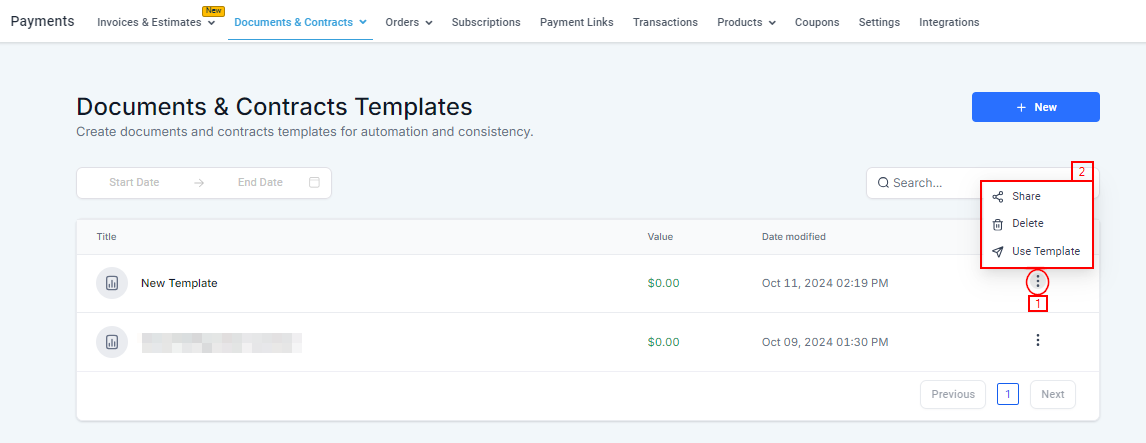Go to the Transactions tab

pos(665,22)
